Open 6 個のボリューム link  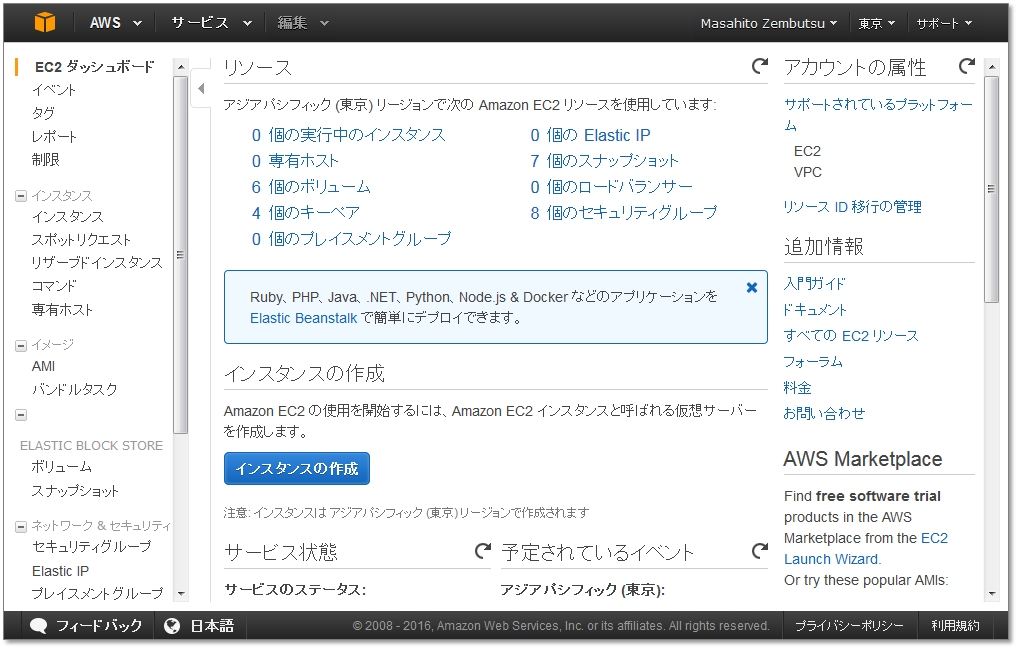tap(311, 187)
